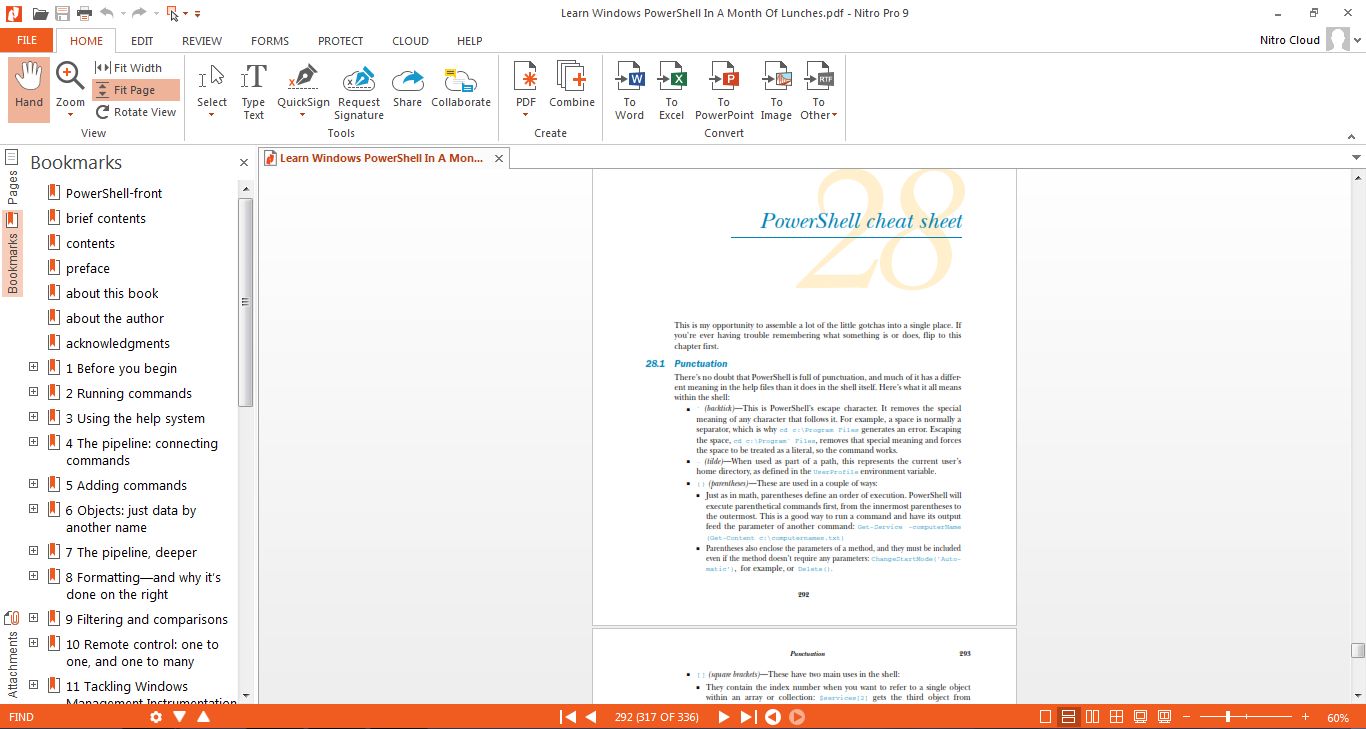Select the Select tool
This screenshot has width=1366, height=729.
(212, 91)
